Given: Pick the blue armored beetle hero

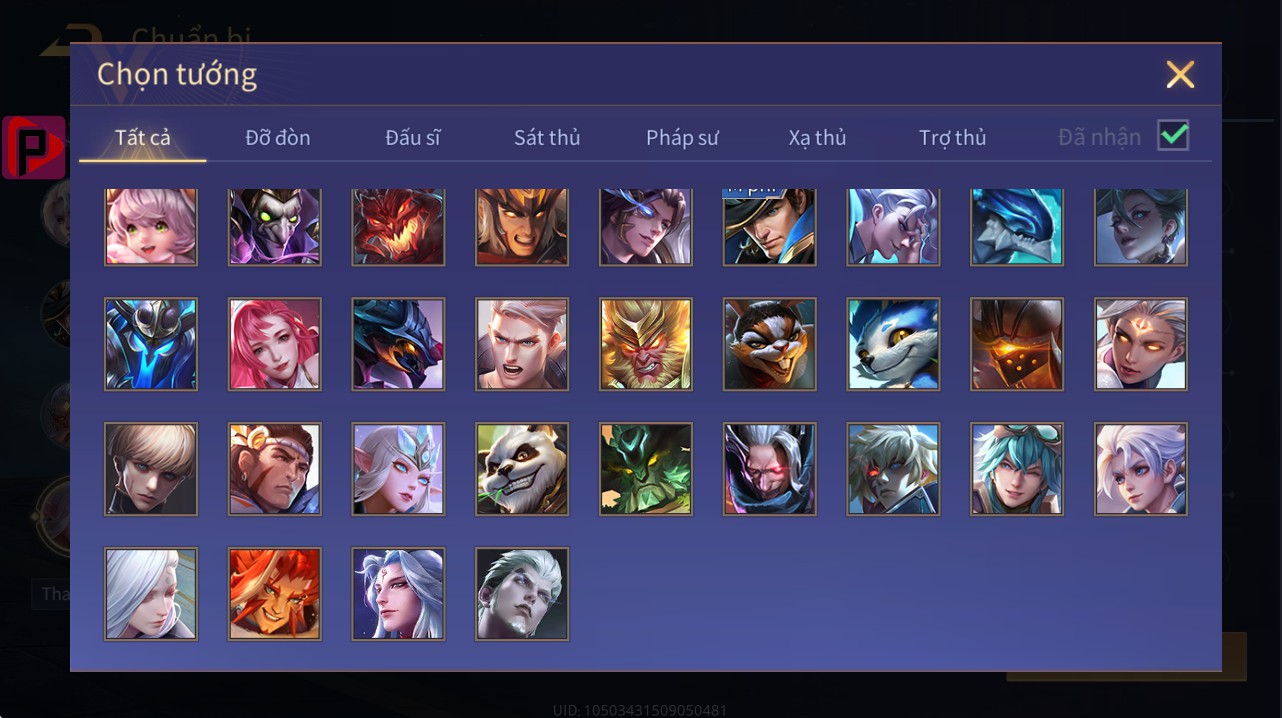Looking at the screenshot, I should point(151,344).
